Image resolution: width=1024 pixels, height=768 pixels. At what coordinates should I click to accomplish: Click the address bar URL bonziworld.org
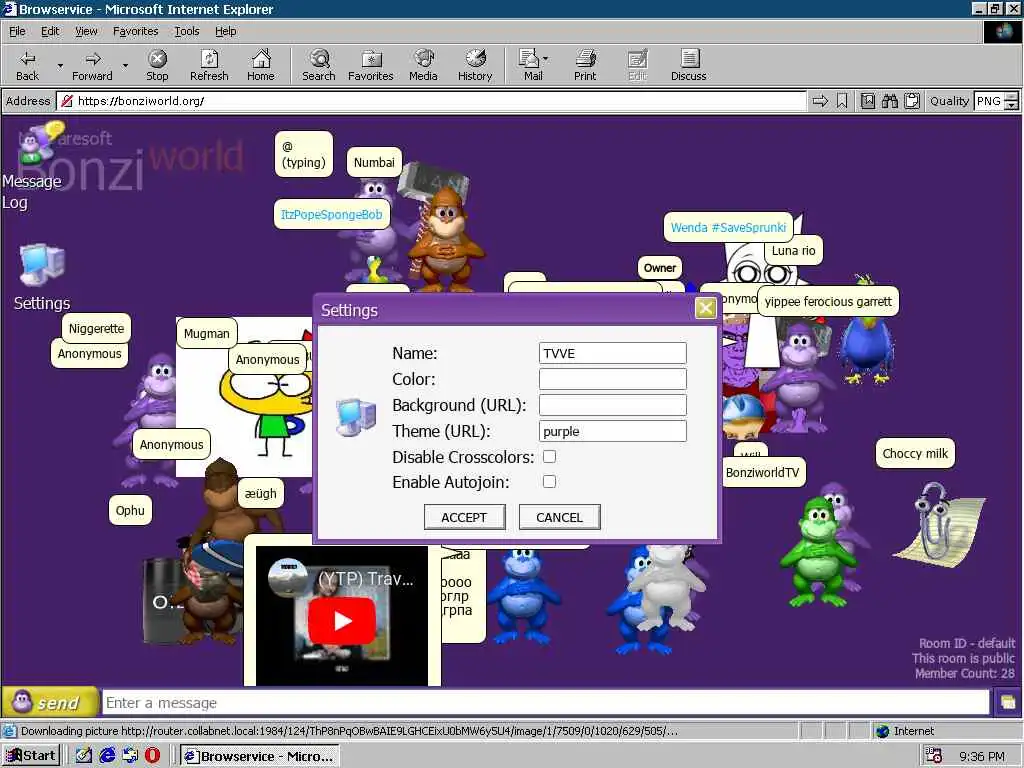pos(141,101)
